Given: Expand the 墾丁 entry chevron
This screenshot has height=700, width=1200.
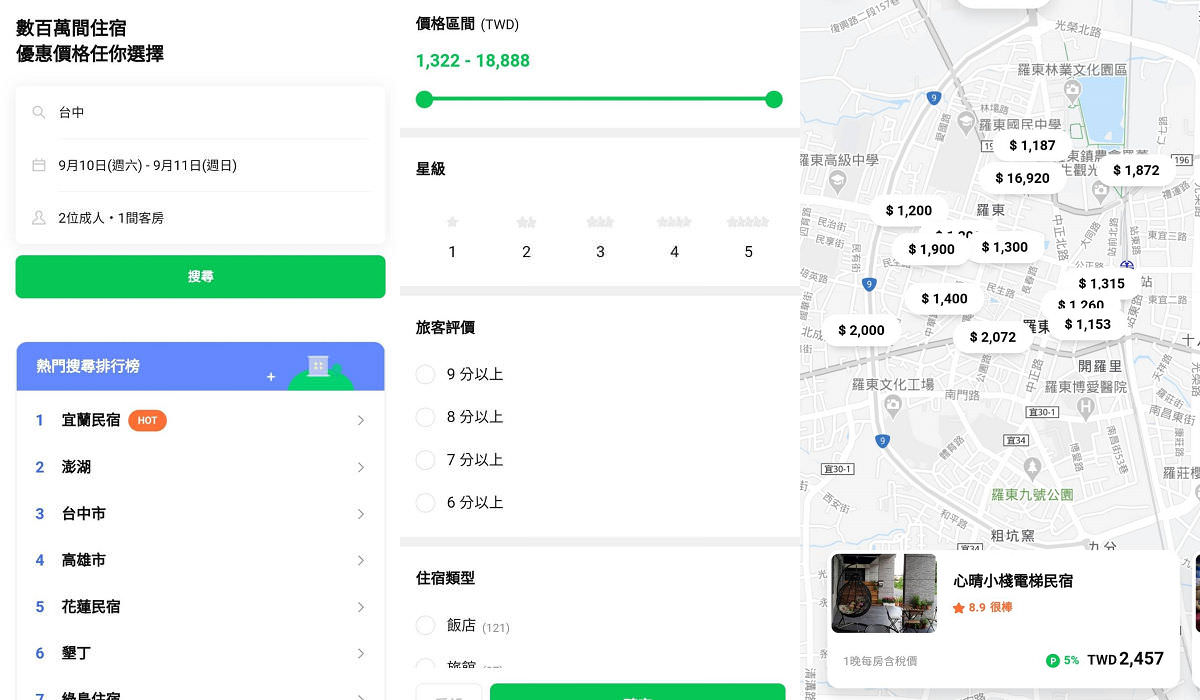Looking at the screenshot, I should click(361, 653).
